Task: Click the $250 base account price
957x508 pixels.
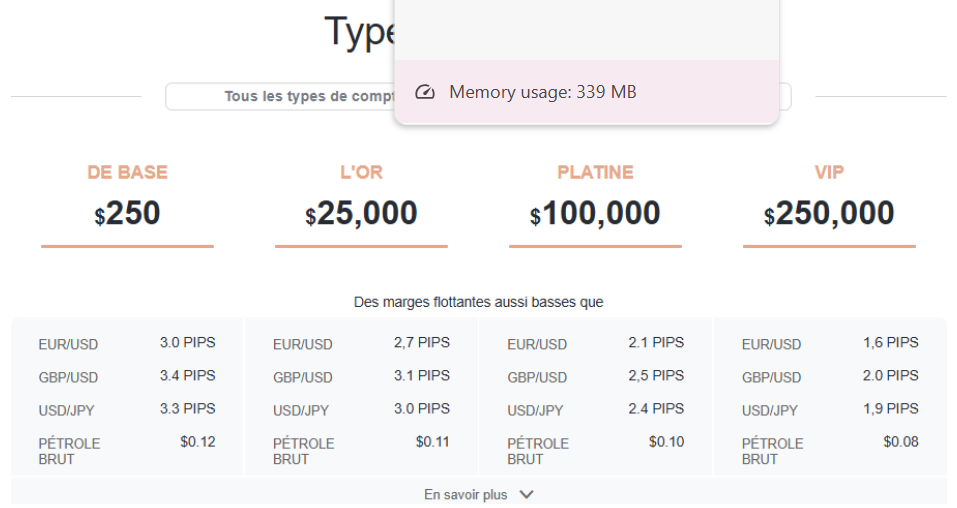Action: 127,214
